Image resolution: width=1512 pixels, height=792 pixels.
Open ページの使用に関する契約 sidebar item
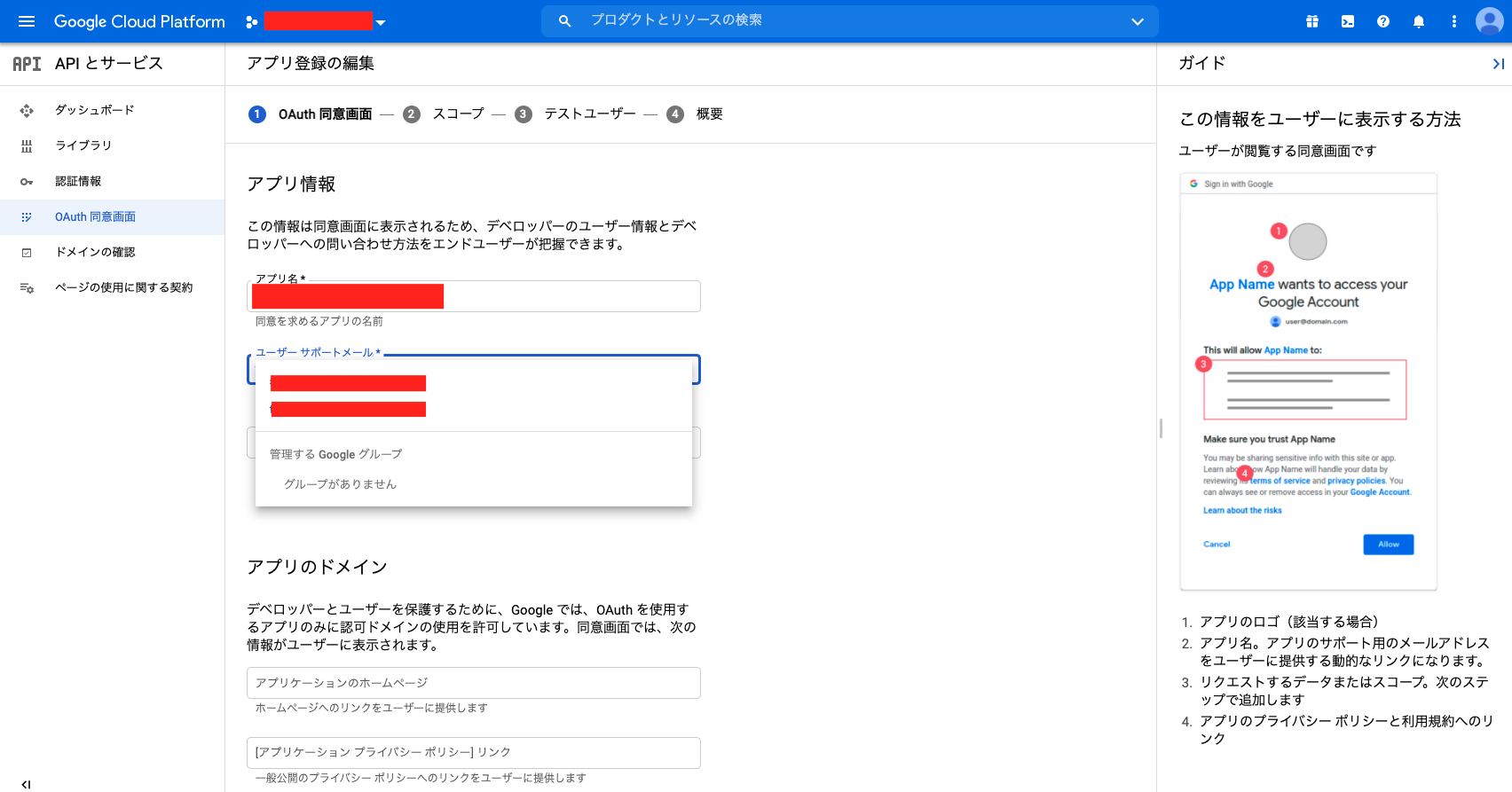(112, 287)
